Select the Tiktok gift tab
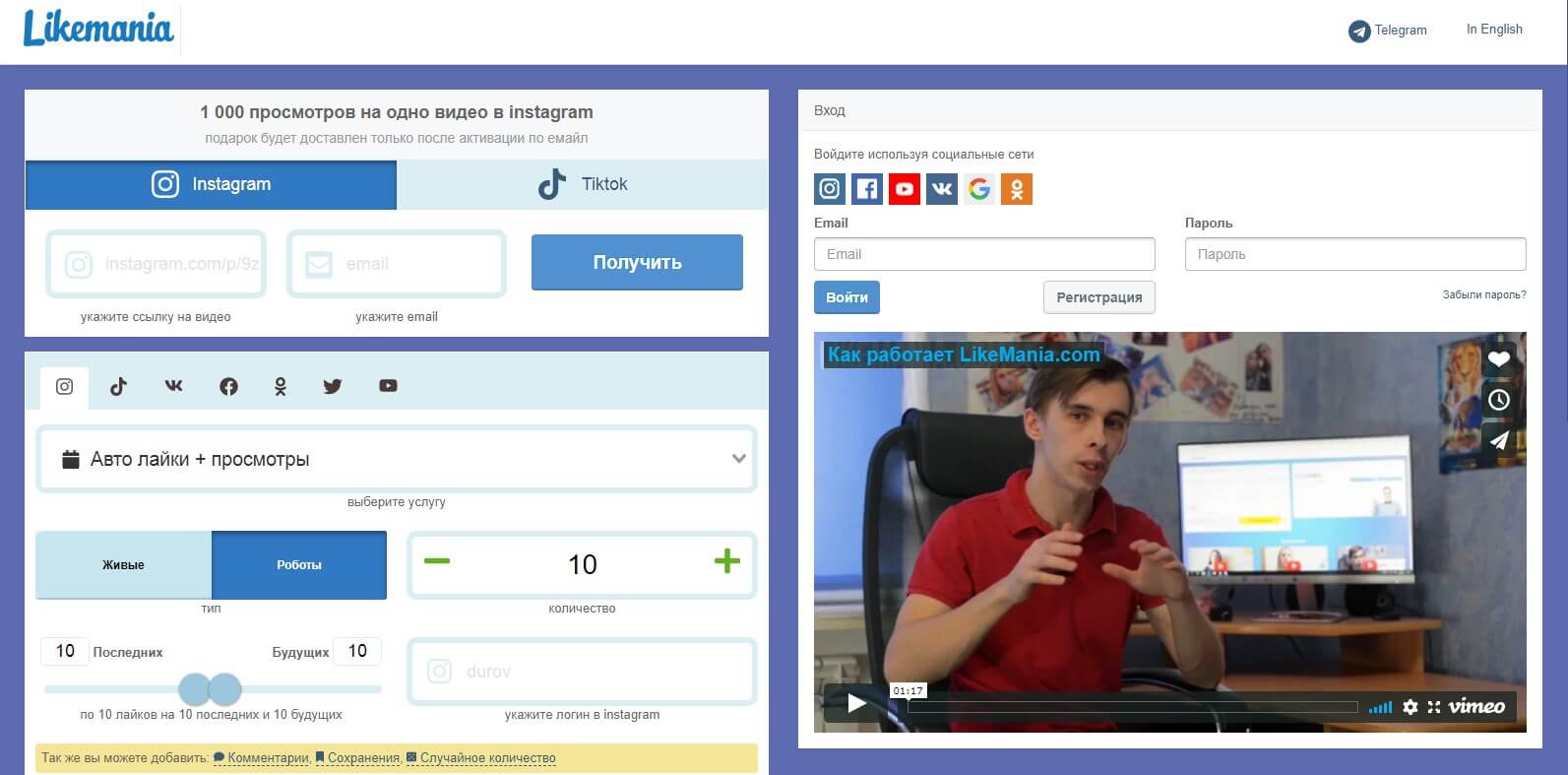This screenshot has width=1568, height=775. 583,184
